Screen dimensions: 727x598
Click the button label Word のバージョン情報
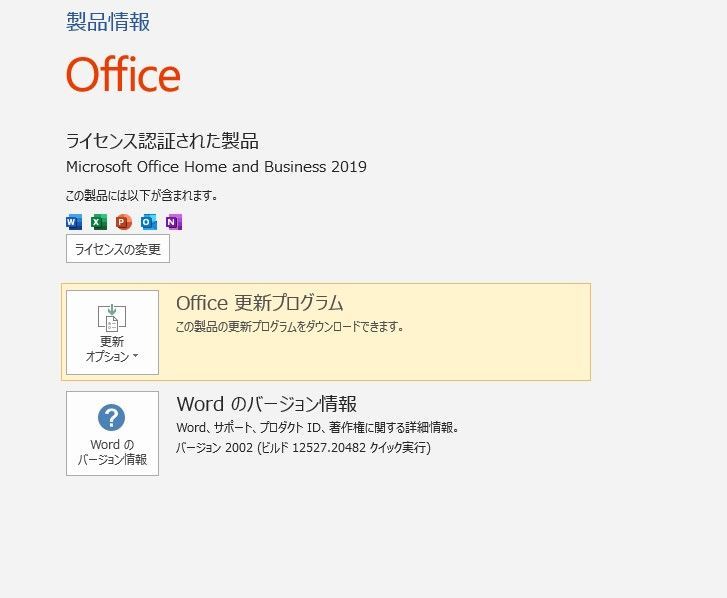pyautogui.click(x=112, y=452)
